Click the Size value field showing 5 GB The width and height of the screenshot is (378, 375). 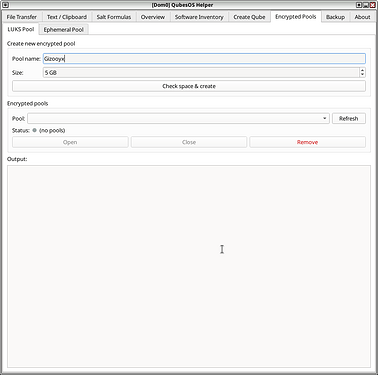coord(201,72)
